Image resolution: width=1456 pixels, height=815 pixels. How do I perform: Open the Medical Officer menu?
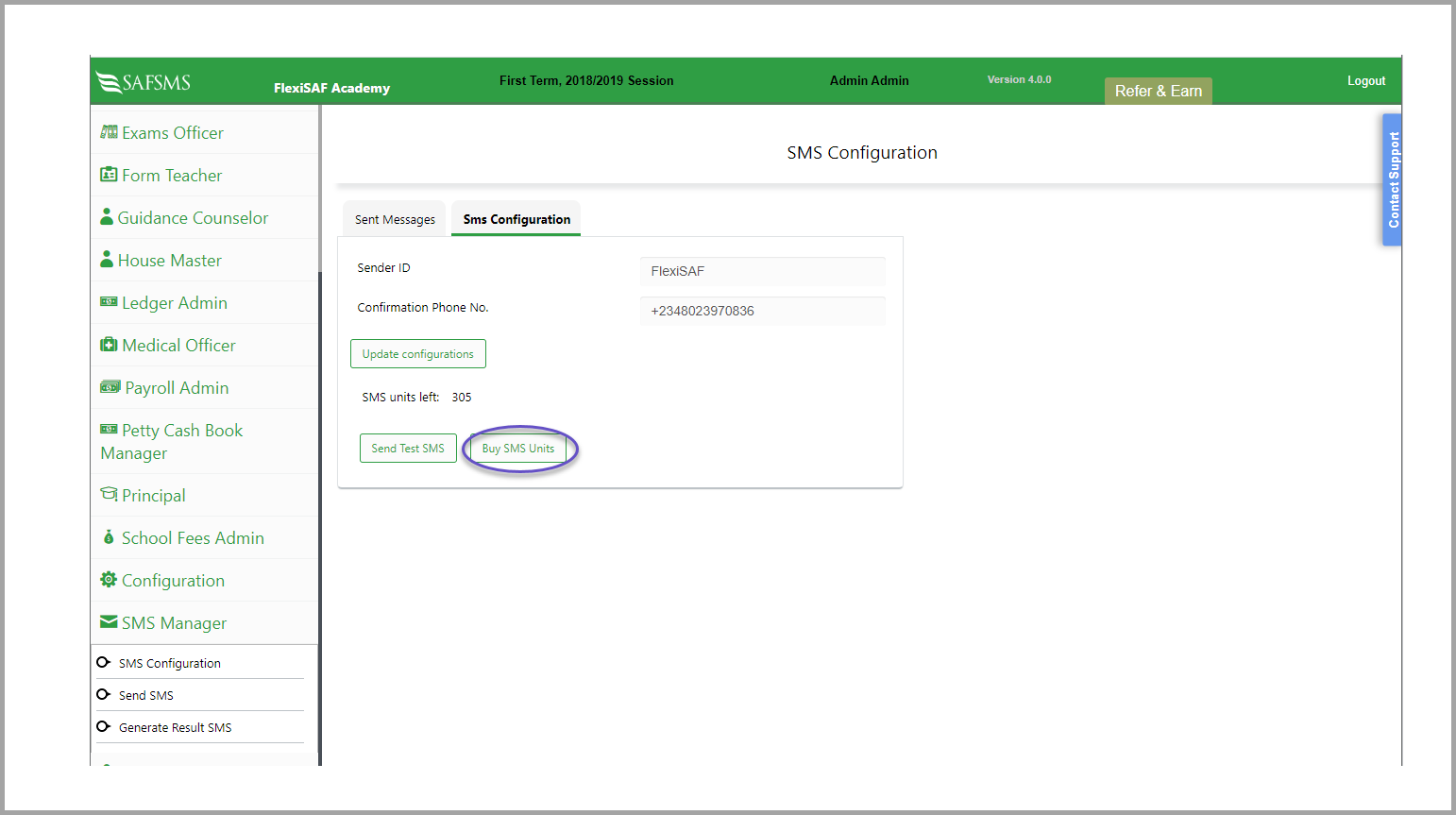coord(205,346)
